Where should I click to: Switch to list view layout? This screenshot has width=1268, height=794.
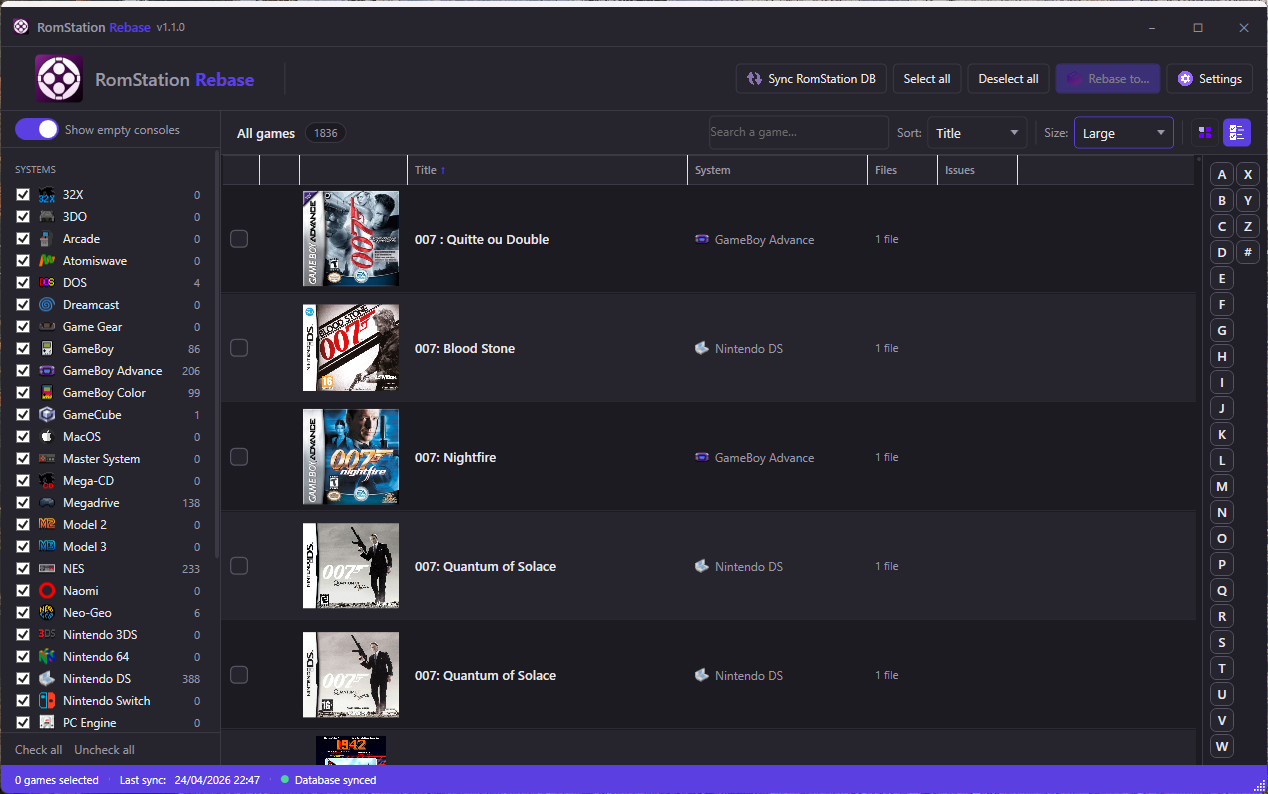(x=1237, y=133)
